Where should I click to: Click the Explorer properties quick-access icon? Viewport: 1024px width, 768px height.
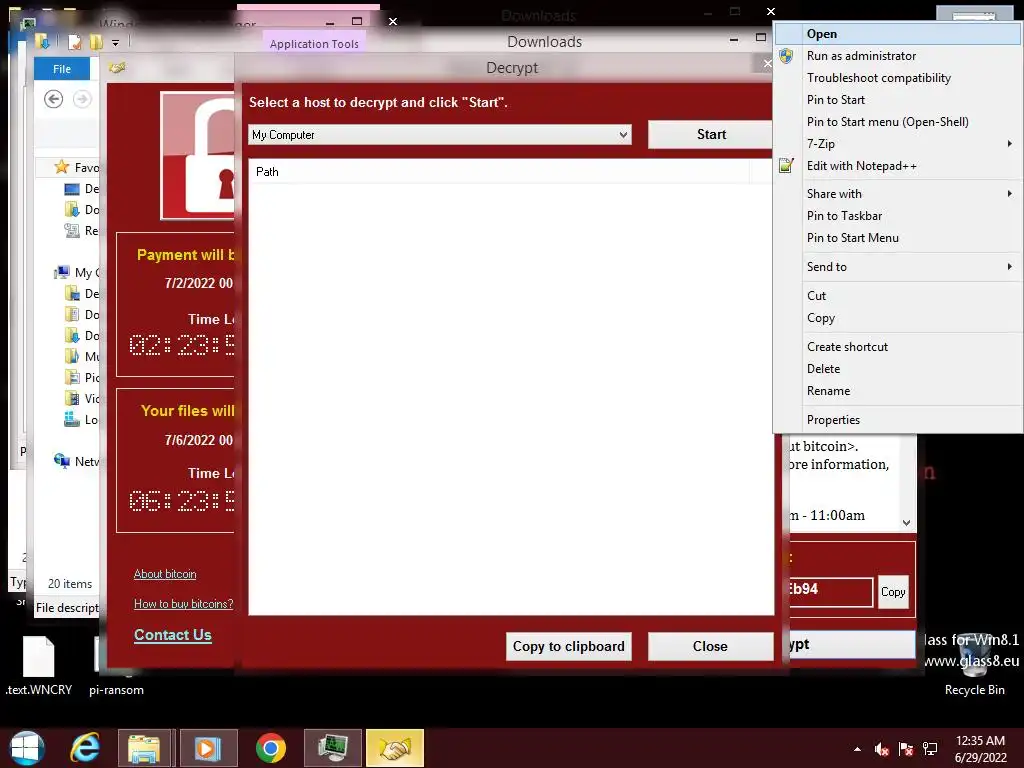(x=75, y=42)
